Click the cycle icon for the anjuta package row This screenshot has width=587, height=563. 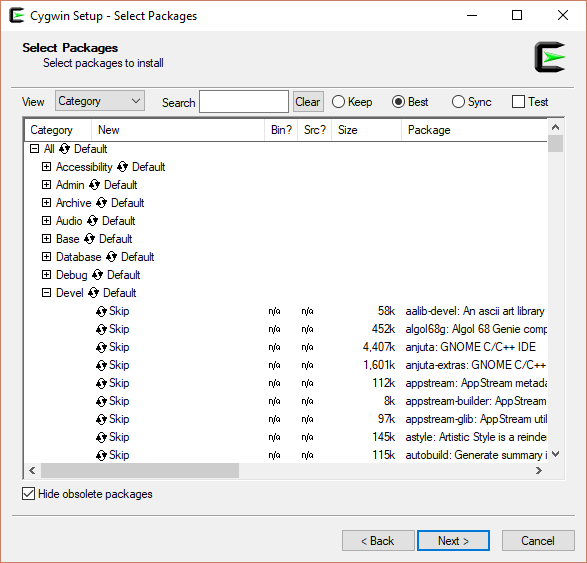point(101,347)
